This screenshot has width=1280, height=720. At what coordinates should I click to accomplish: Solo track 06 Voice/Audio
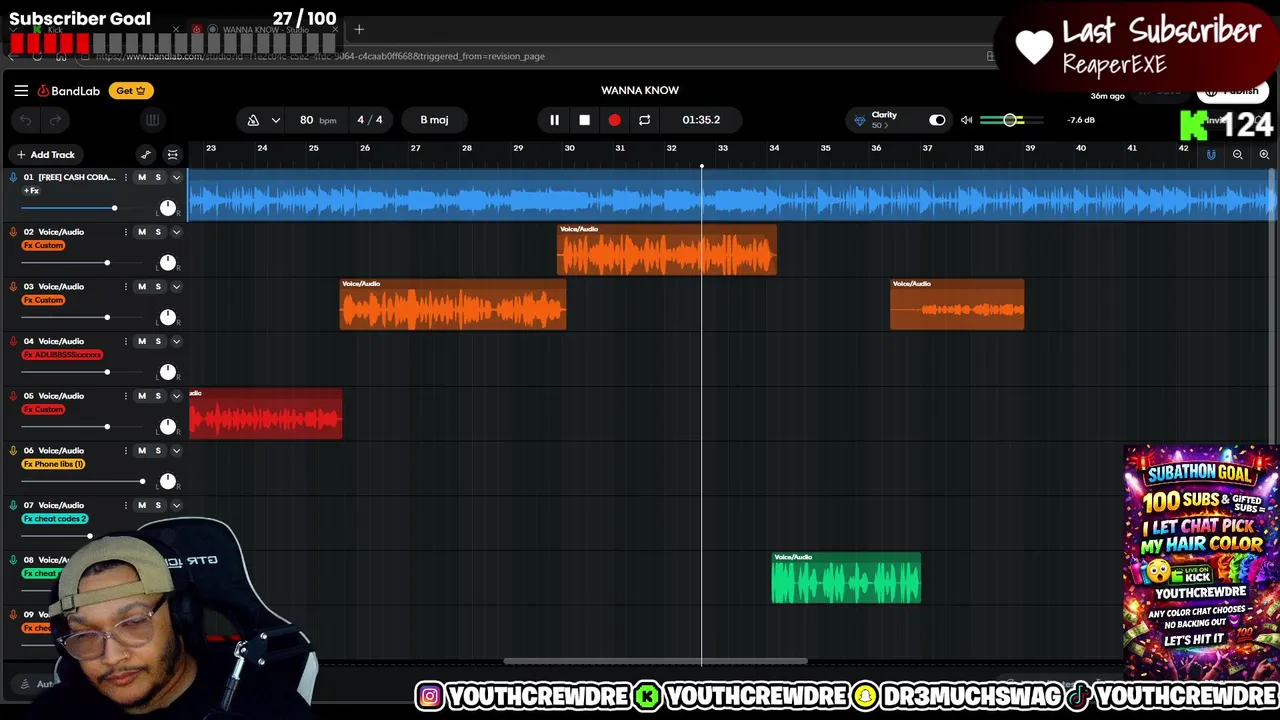(157, 451)
